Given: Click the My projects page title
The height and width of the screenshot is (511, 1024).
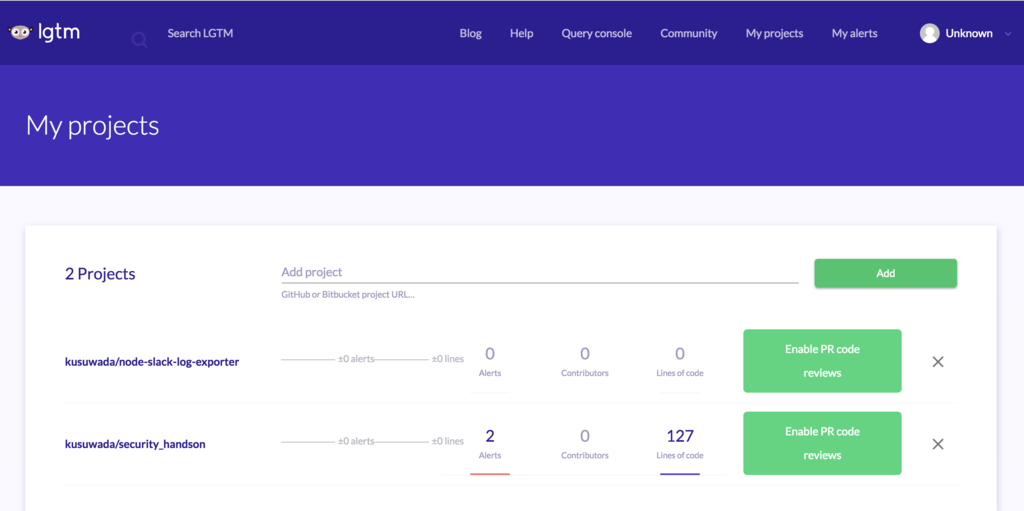Looking at the screenshot, I should 92,125.
